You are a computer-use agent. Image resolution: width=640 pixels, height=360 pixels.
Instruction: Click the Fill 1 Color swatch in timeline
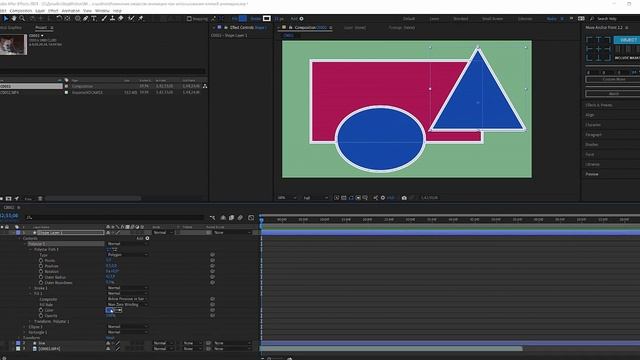click(110, 310)
